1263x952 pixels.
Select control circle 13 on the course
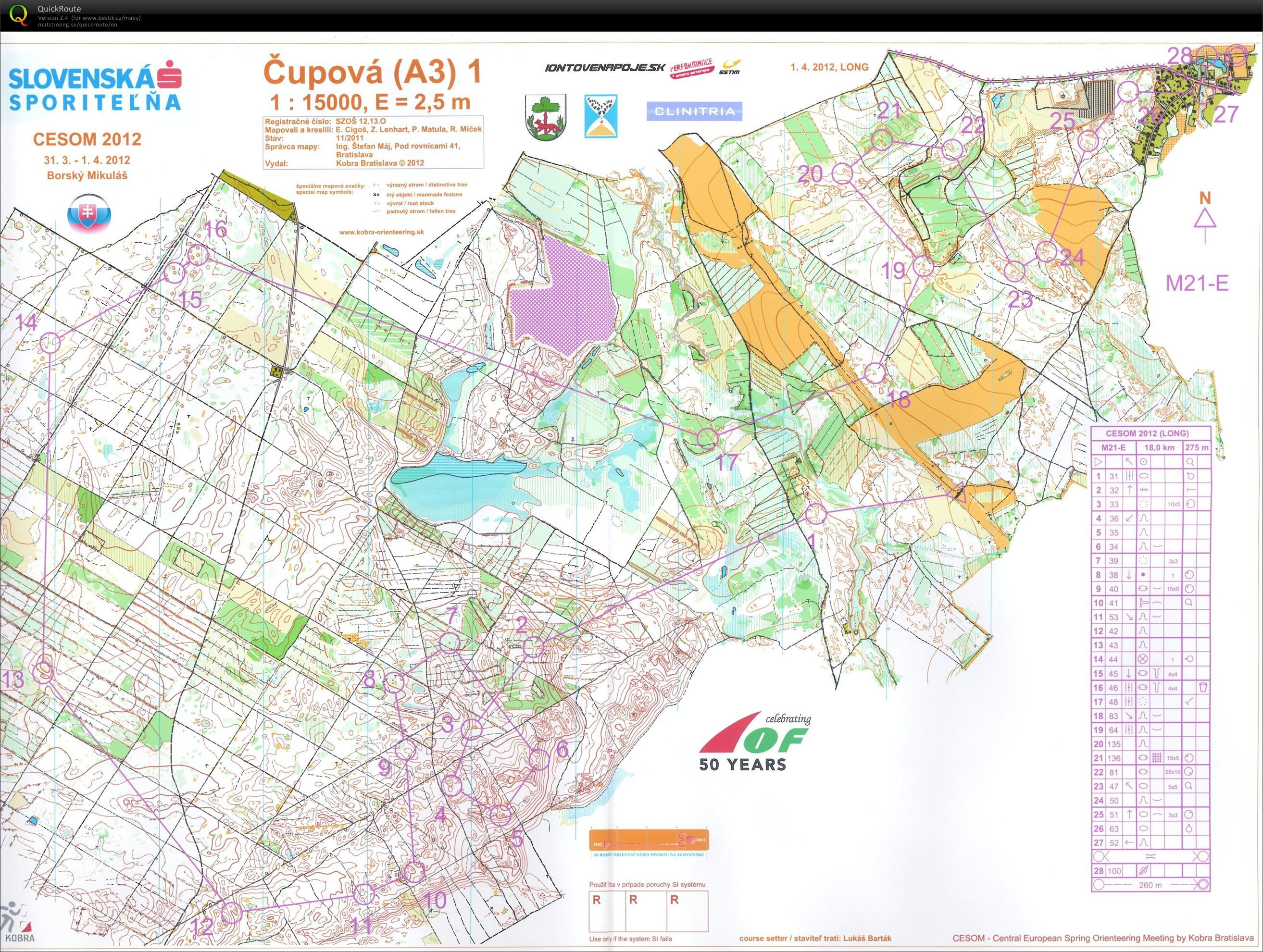(x=43, y=671)
